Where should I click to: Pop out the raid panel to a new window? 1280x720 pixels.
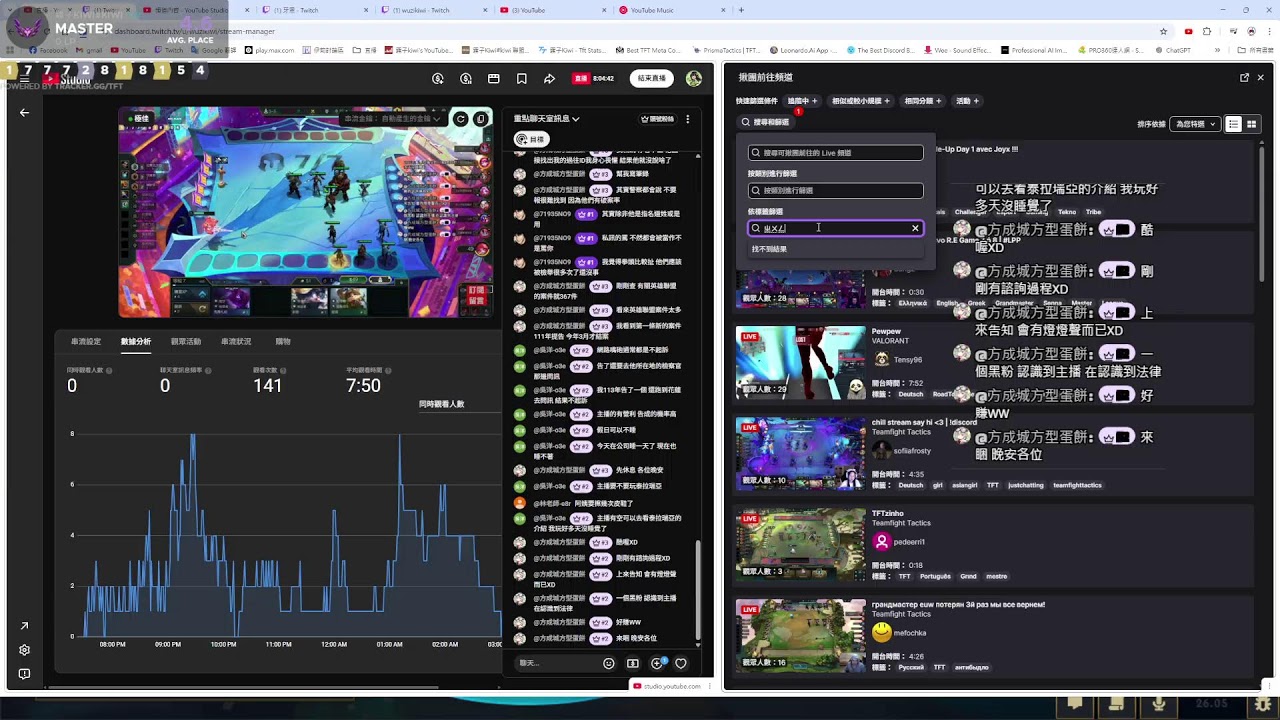tap(1244, 77)
